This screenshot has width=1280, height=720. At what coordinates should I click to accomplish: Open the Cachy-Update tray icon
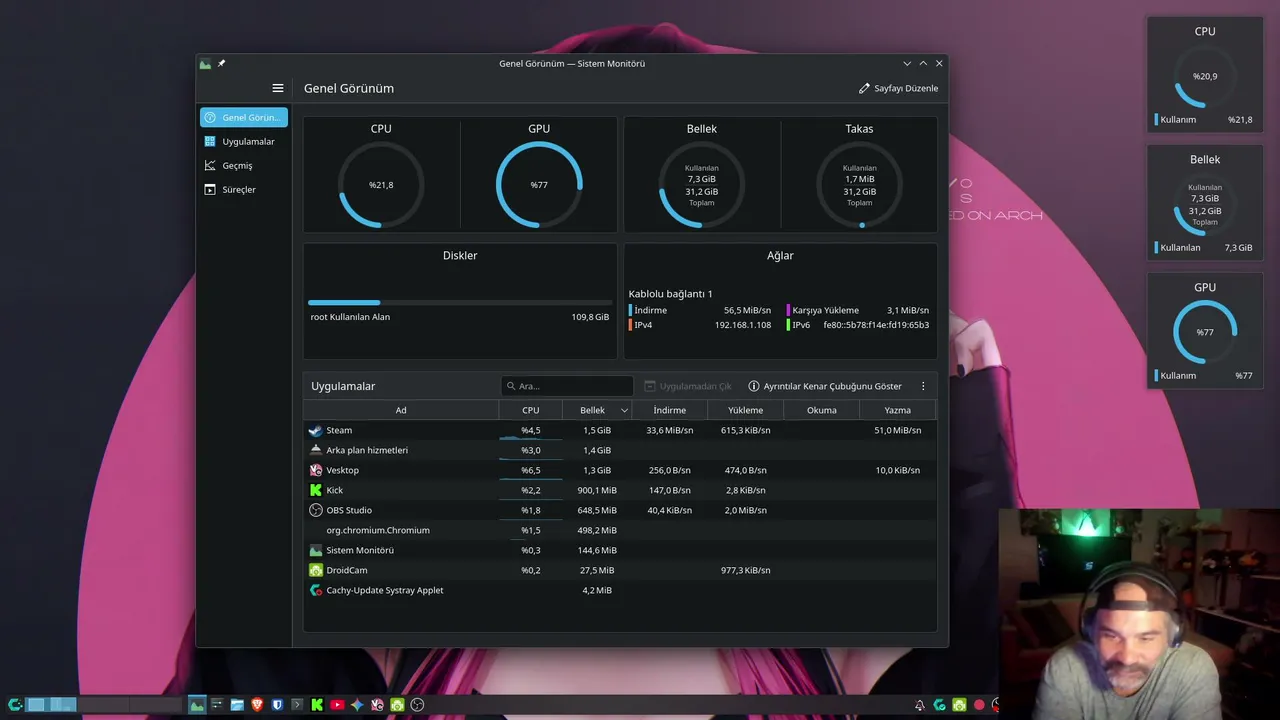[939, 705]
